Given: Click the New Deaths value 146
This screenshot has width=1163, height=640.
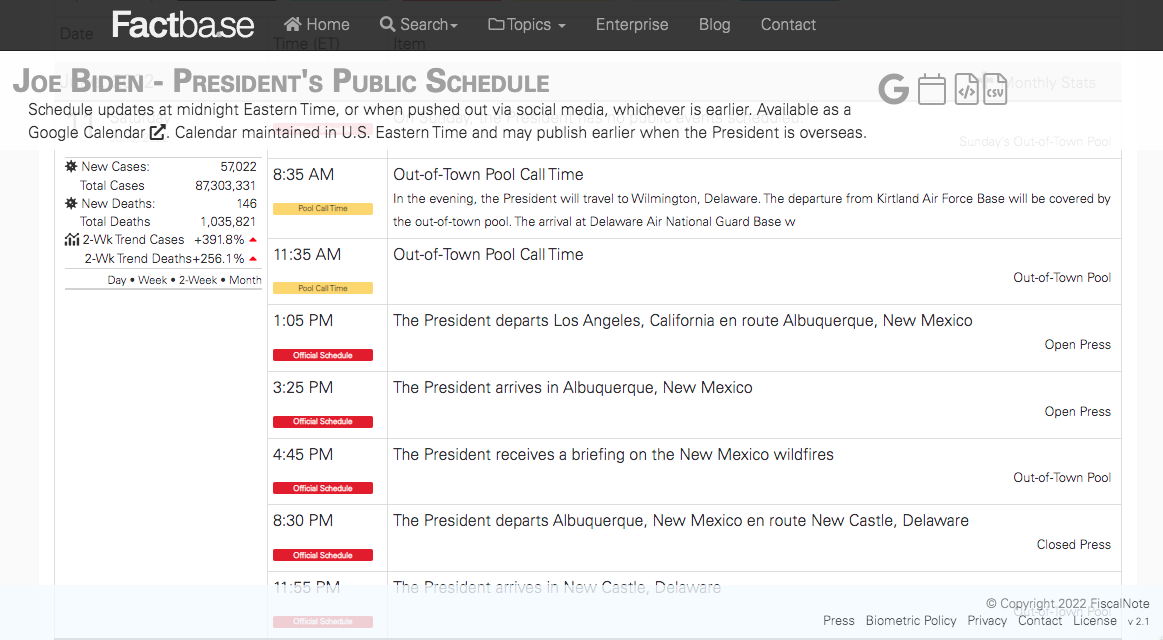Looking at the screenshot, I should (x=247, y=203).
